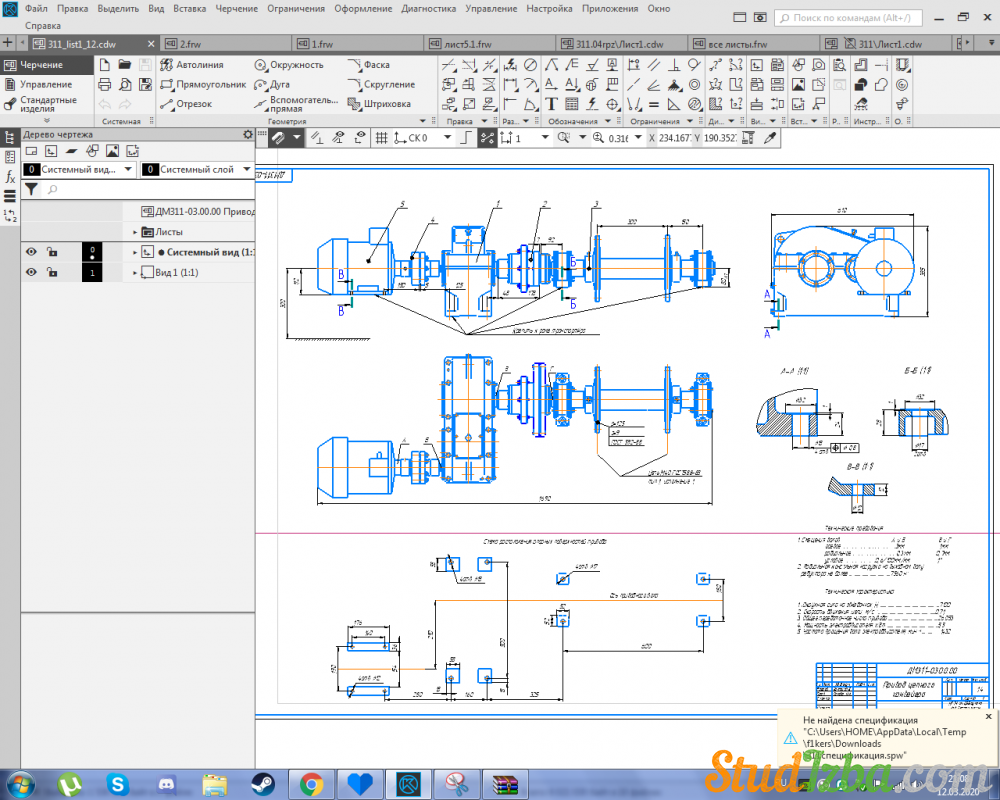
Task: Click the filter funnel icon in tree panel
Action: pos(31,188)
